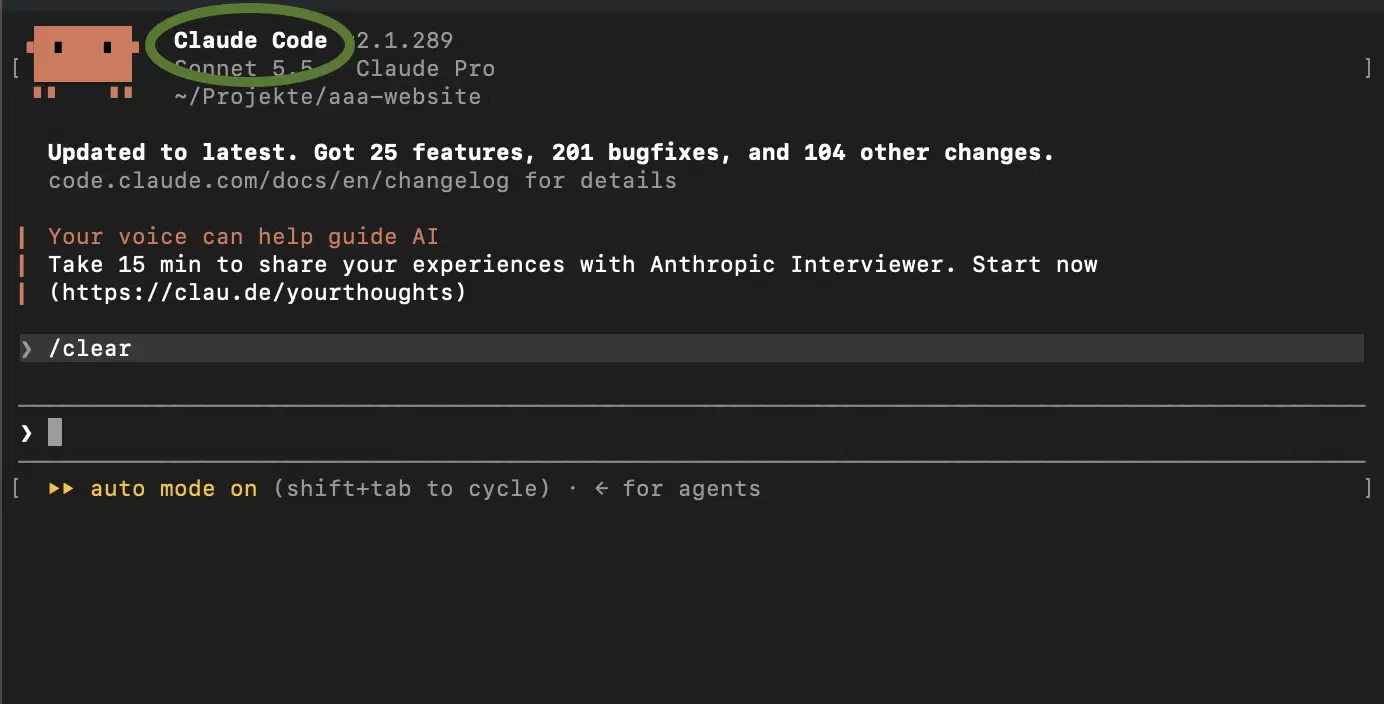Open the code.claude.com changelog link
Image resolution: width=1384 pixels, height=704 pixels.
279,181
